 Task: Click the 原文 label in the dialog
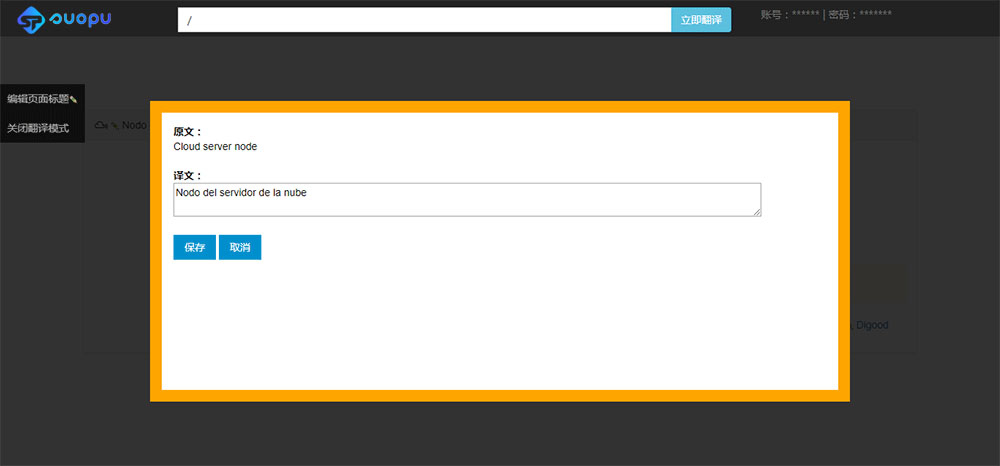tap(187, 131)
